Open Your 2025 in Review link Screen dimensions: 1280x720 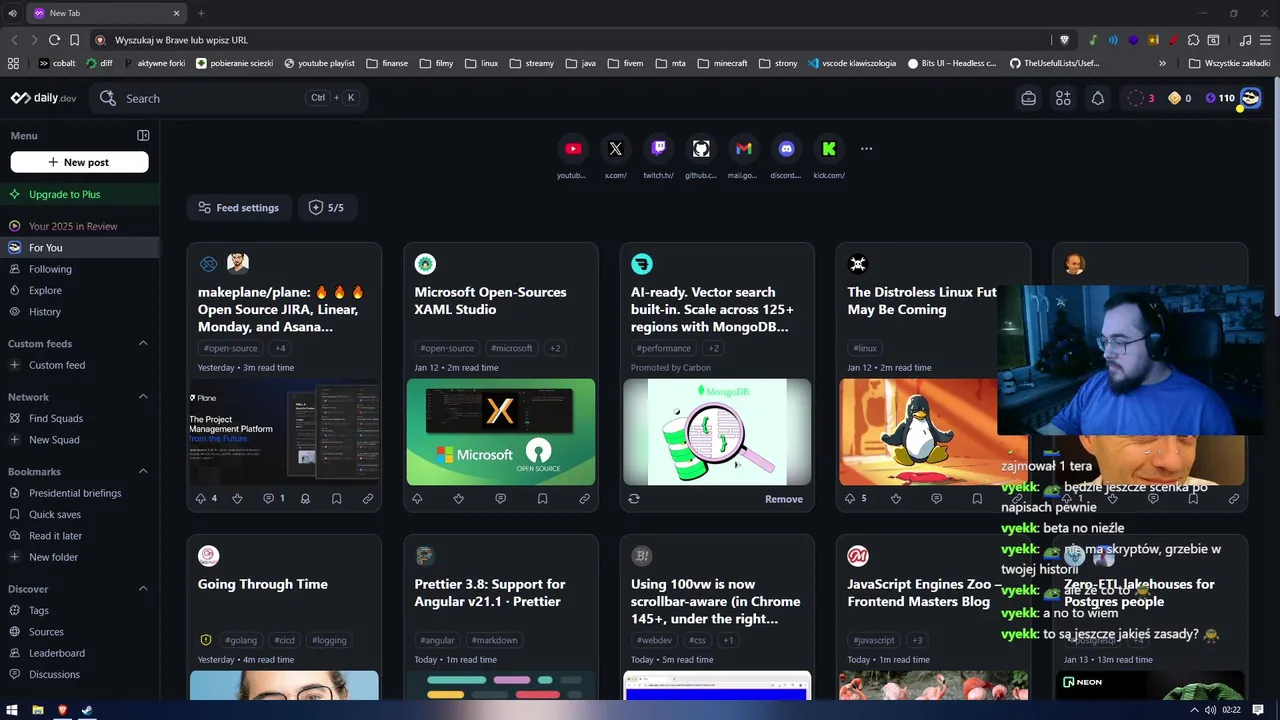pyautogui.click(x=79, y=226)
